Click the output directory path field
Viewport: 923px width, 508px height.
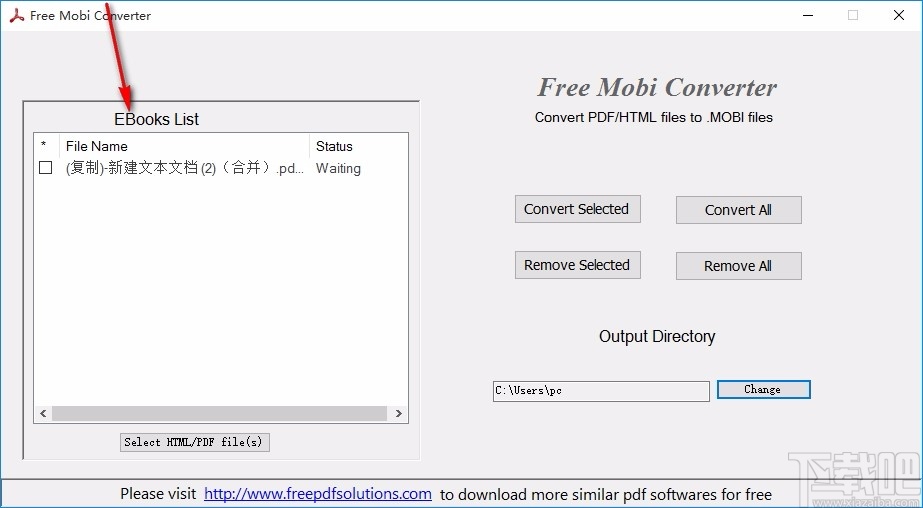[x=601, y=391]
